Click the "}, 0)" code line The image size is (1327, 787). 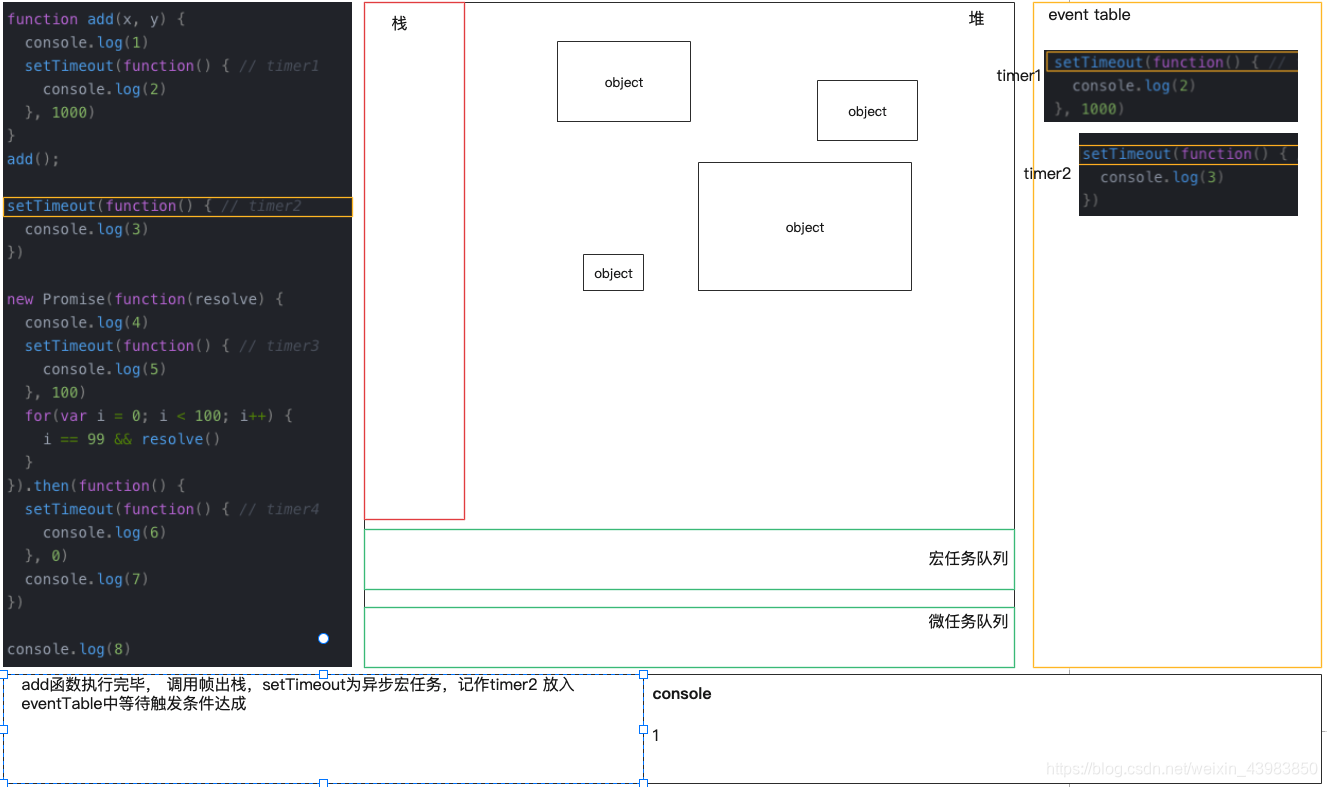point(46,556)
